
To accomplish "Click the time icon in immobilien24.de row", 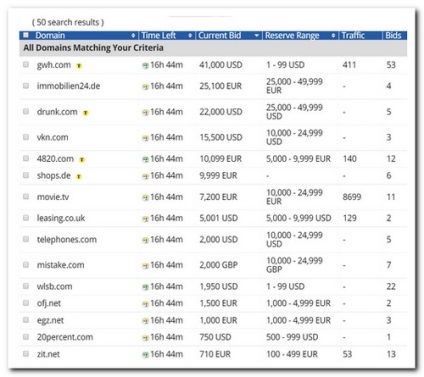I will tap(145, 87).
